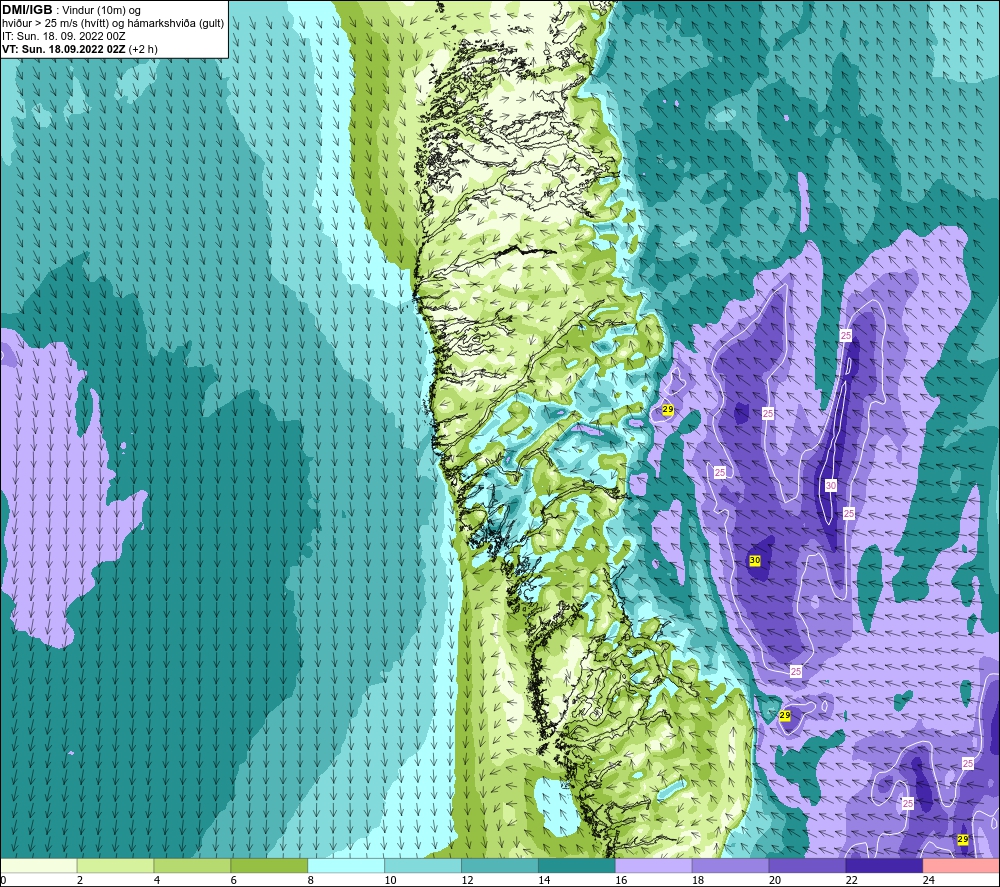The height and width of the screenshot is (887, 1000).
Task: Click the '10' tick label on scale
Action: click(x=390, y=880)
